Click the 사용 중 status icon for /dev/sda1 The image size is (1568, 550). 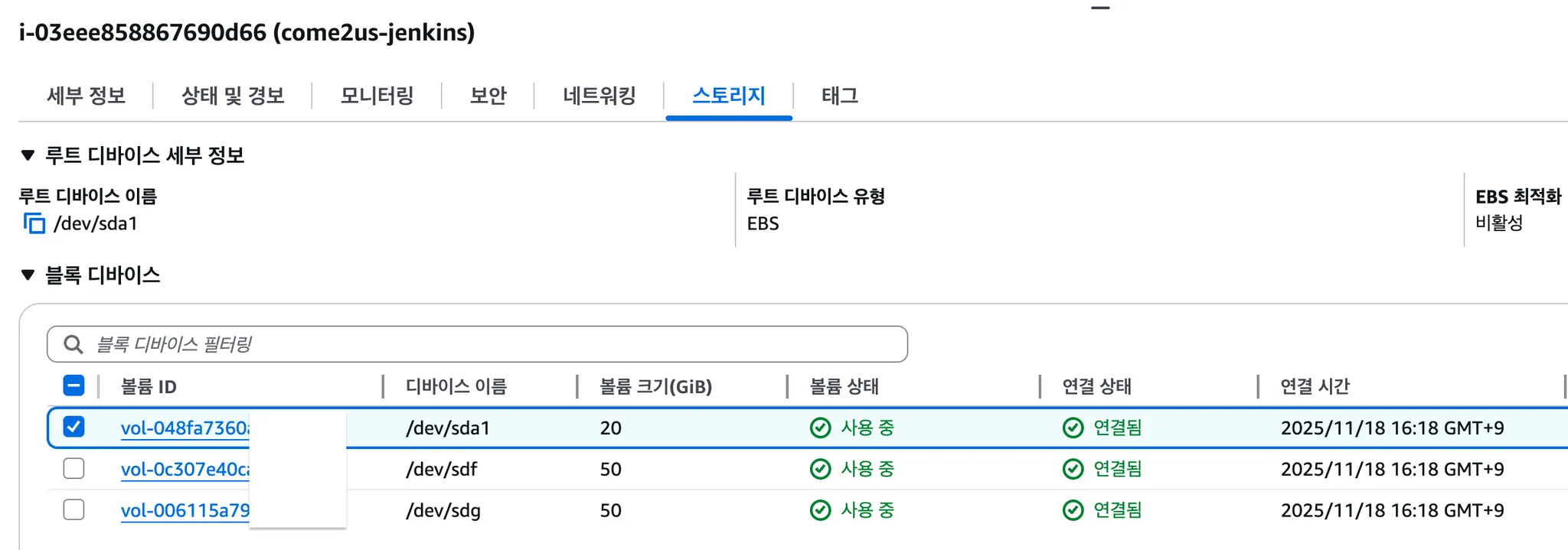[820, 428]
